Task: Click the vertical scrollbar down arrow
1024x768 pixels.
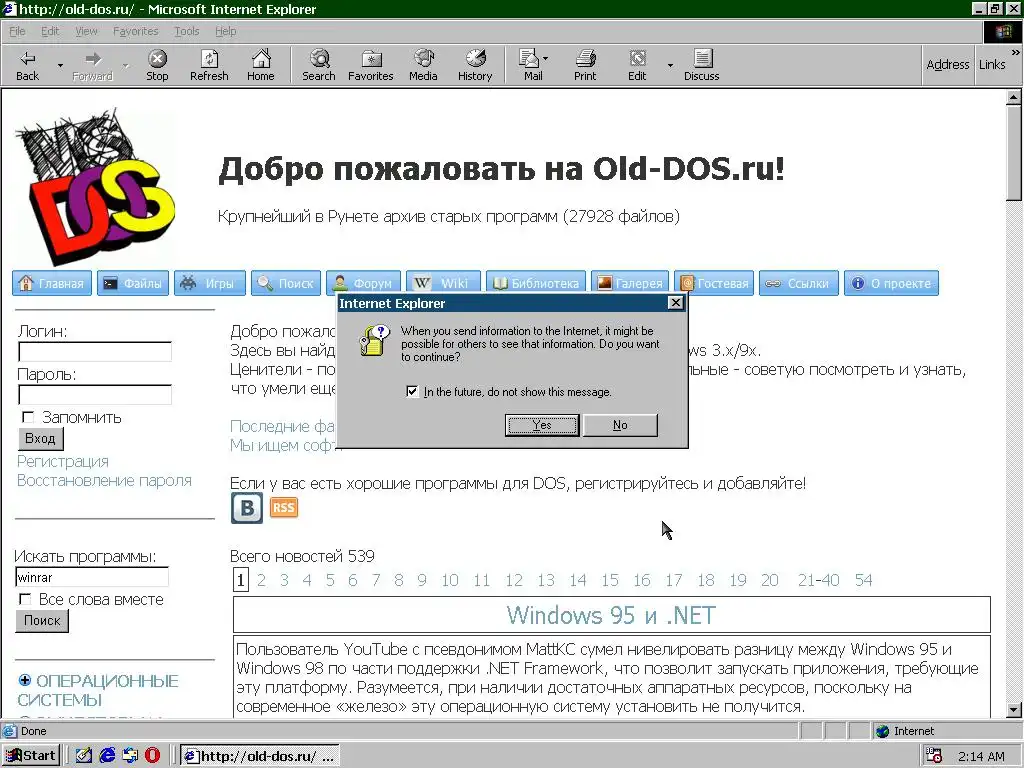Action: pyautogui.click(x=1014, y=710)
